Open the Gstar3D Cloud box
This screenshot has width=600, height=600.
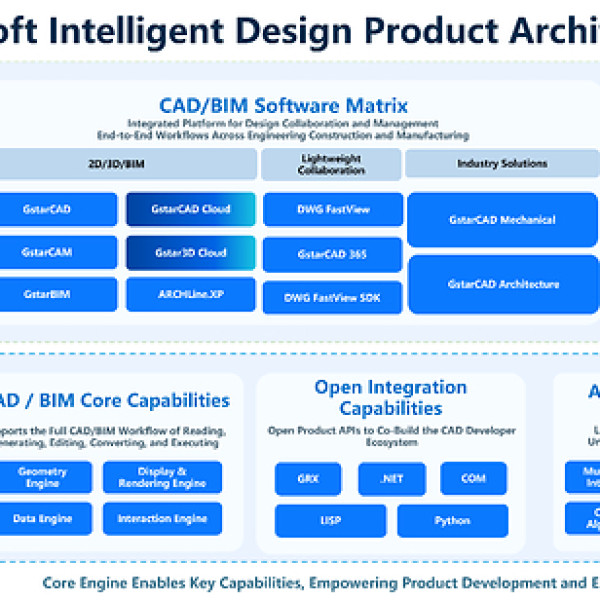pyautogui.click(x=191, y=253)
